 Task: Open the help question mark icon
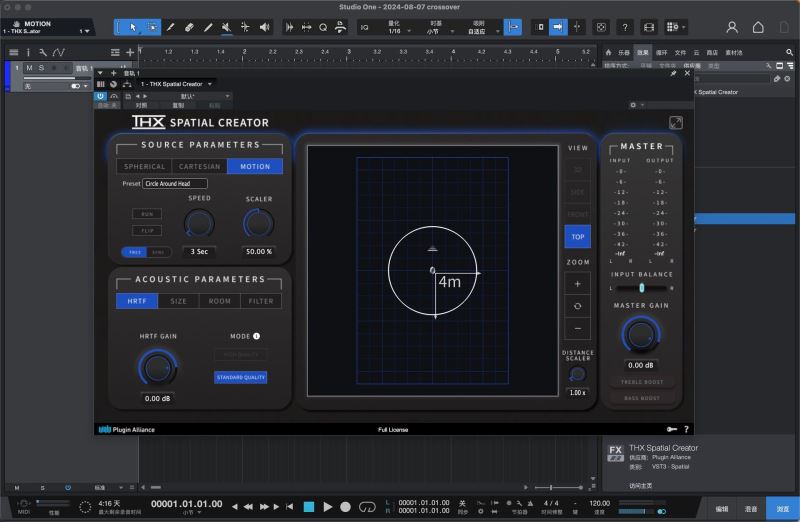click(625, 28)
